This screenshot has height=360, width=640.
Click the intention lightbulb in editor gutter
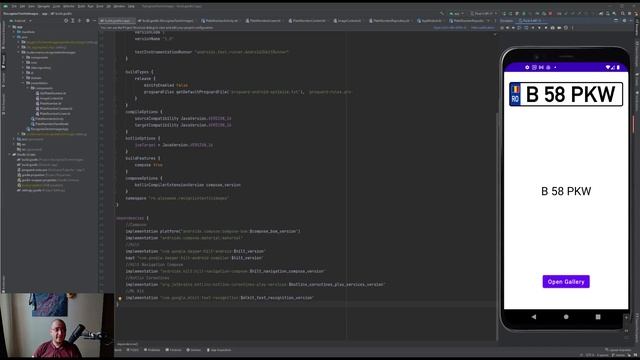pos(120,298)
